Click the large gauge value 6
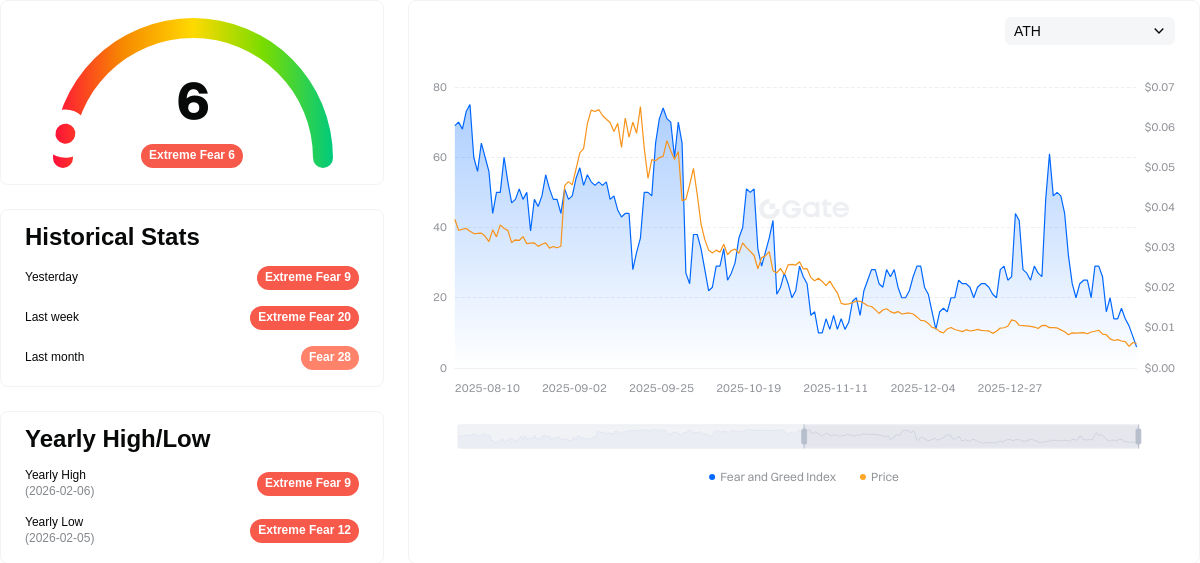This screenshot has width=1200, height=563. point(193,101)
